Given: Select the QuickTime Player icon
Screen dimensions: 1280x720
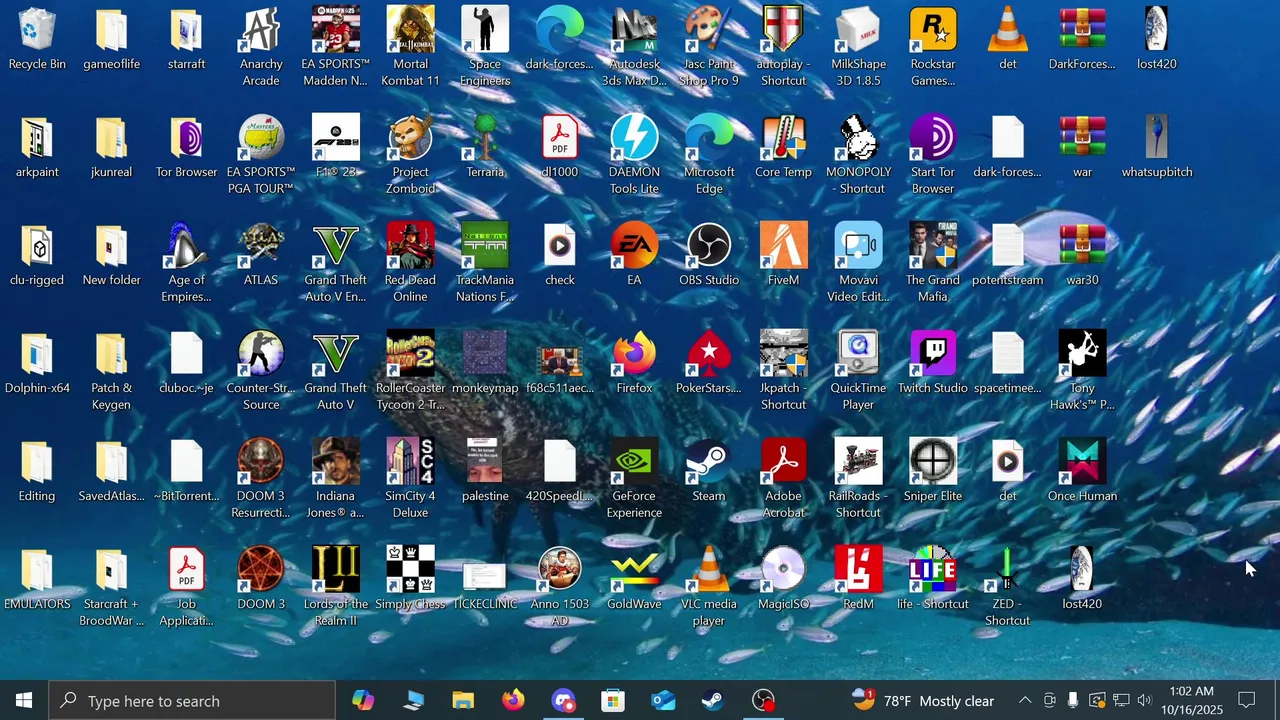Looking at the screenshot, I should coord(858,370).
